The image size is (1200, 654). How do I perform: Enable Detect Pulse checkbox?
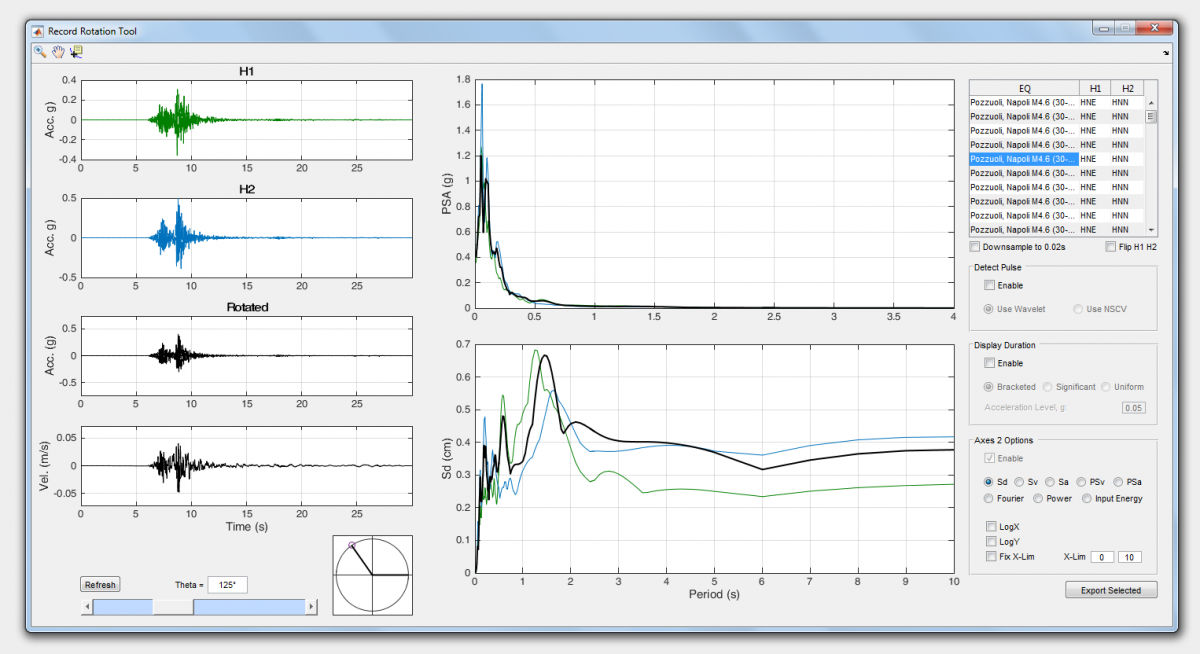point(990,286)
